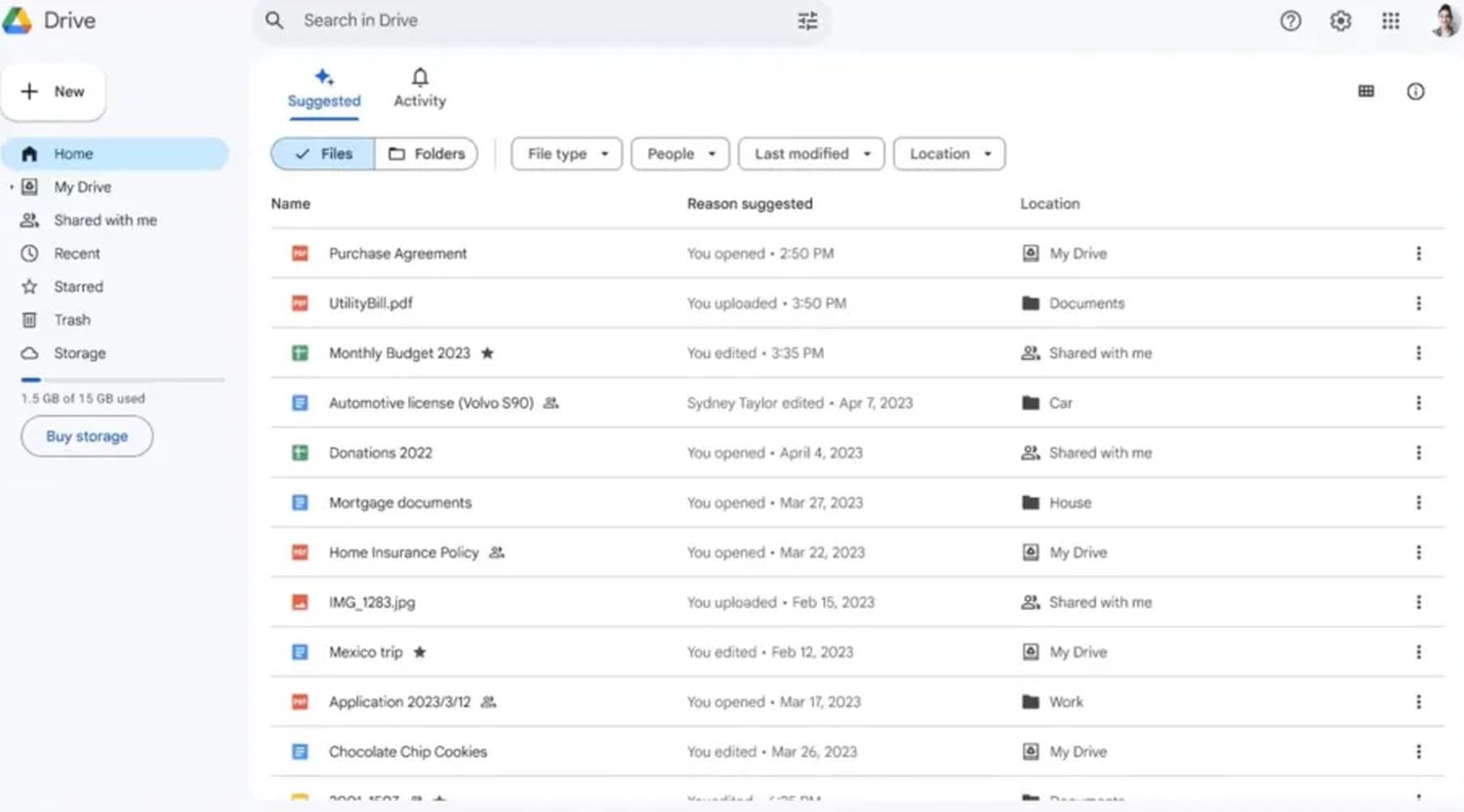This screenshot has height=812, width=1464.
Task: Switch to the Activity tab
Action: (x=420, y=88)
